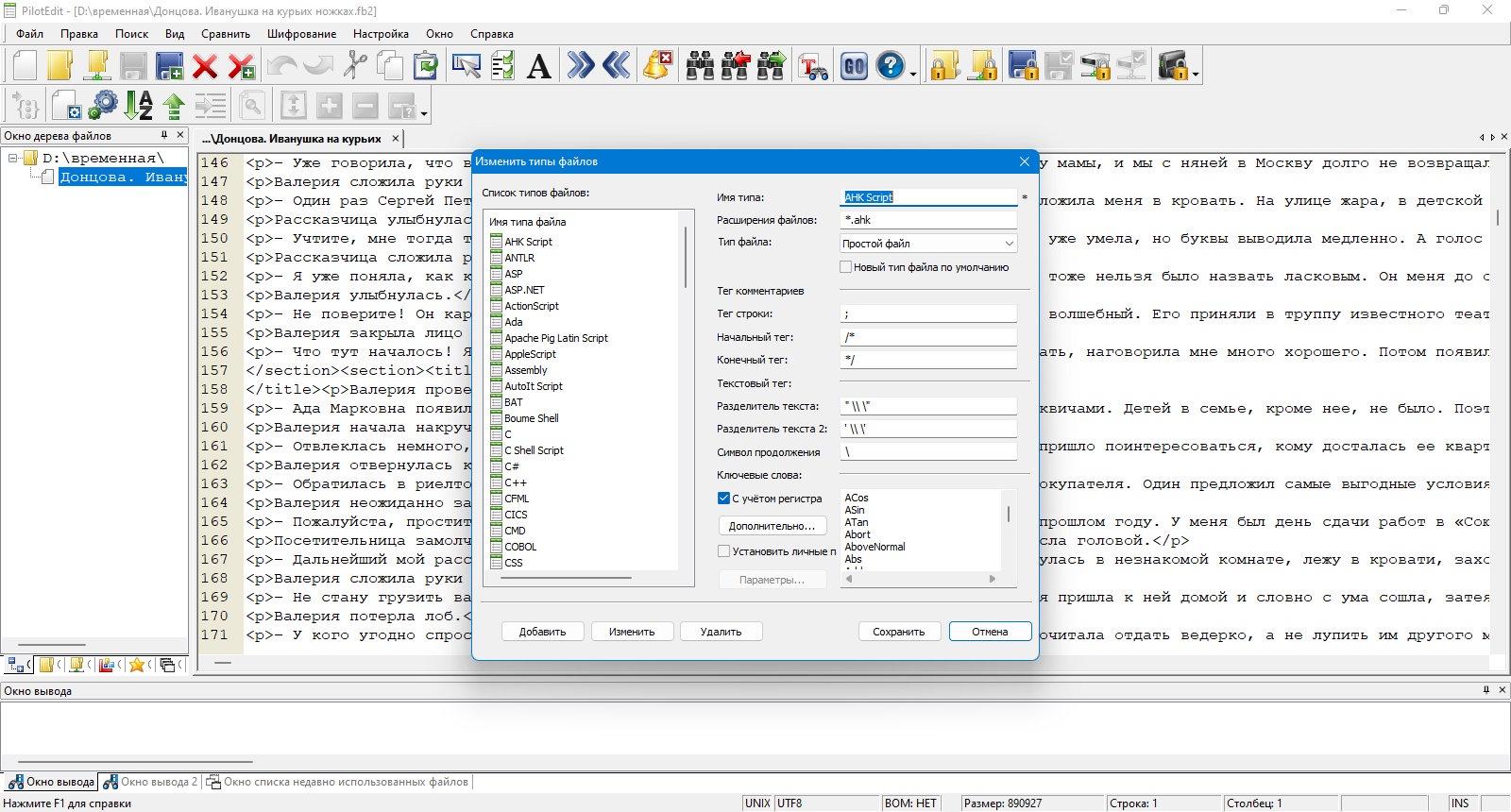Click the AZ sort icon
This screenshot has height=812, width=1511.
[x=139, y=106]
